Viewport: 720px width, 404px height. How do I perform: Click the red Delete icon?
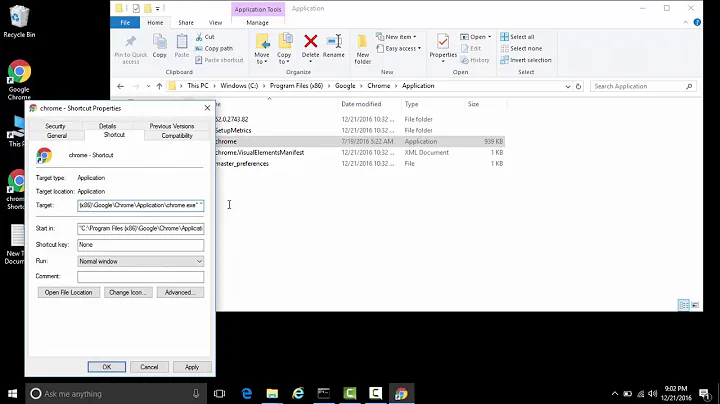(310, 42)
